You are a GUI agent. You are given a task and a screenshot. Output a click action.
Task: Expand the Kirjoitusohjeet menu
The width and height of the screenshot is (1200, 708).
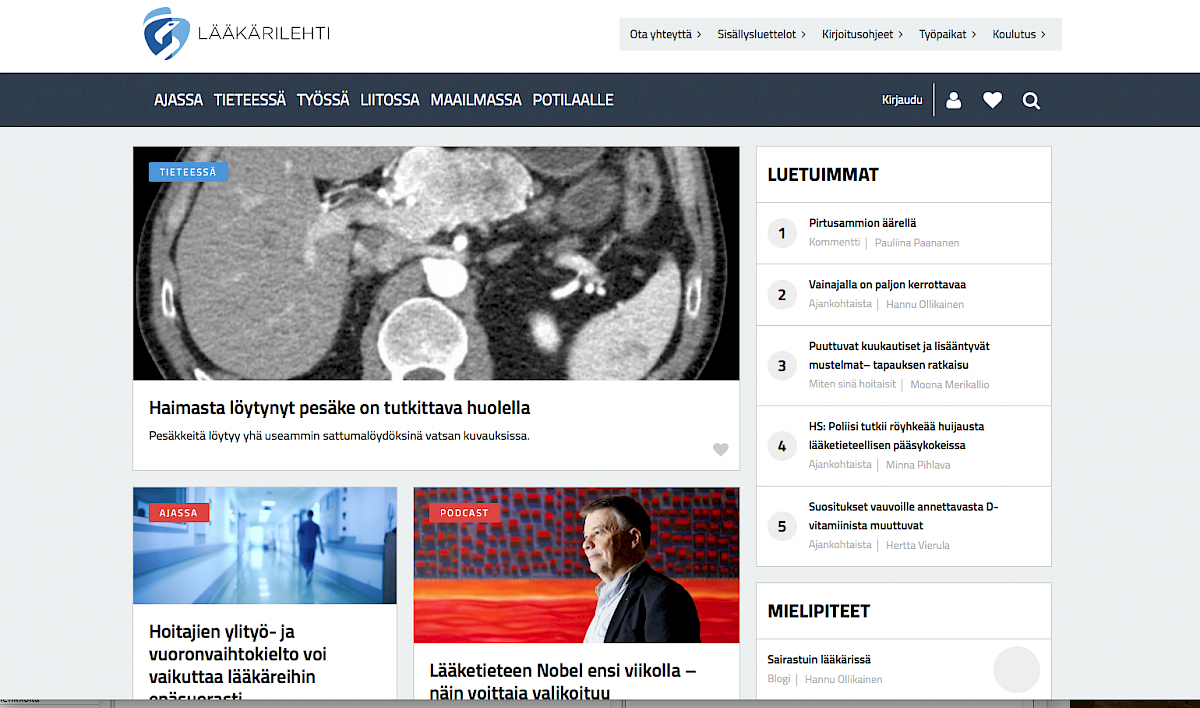click(x=862, y=34)
